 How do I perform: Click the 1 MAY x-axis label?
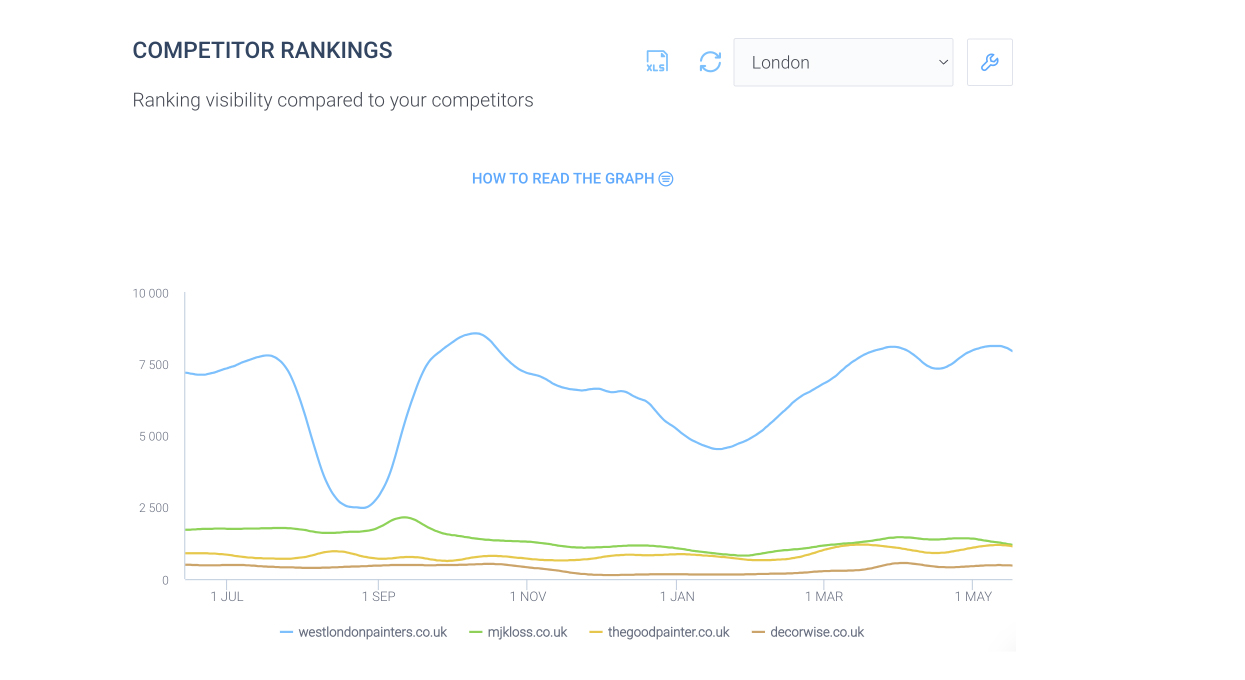click(x=973, y=597)
